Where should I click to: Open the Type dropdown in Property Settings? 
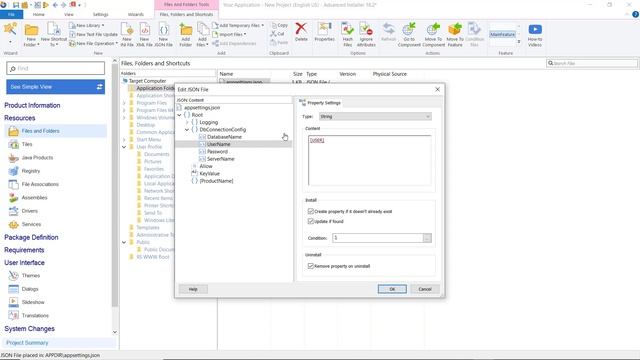(x=375, y=116)
